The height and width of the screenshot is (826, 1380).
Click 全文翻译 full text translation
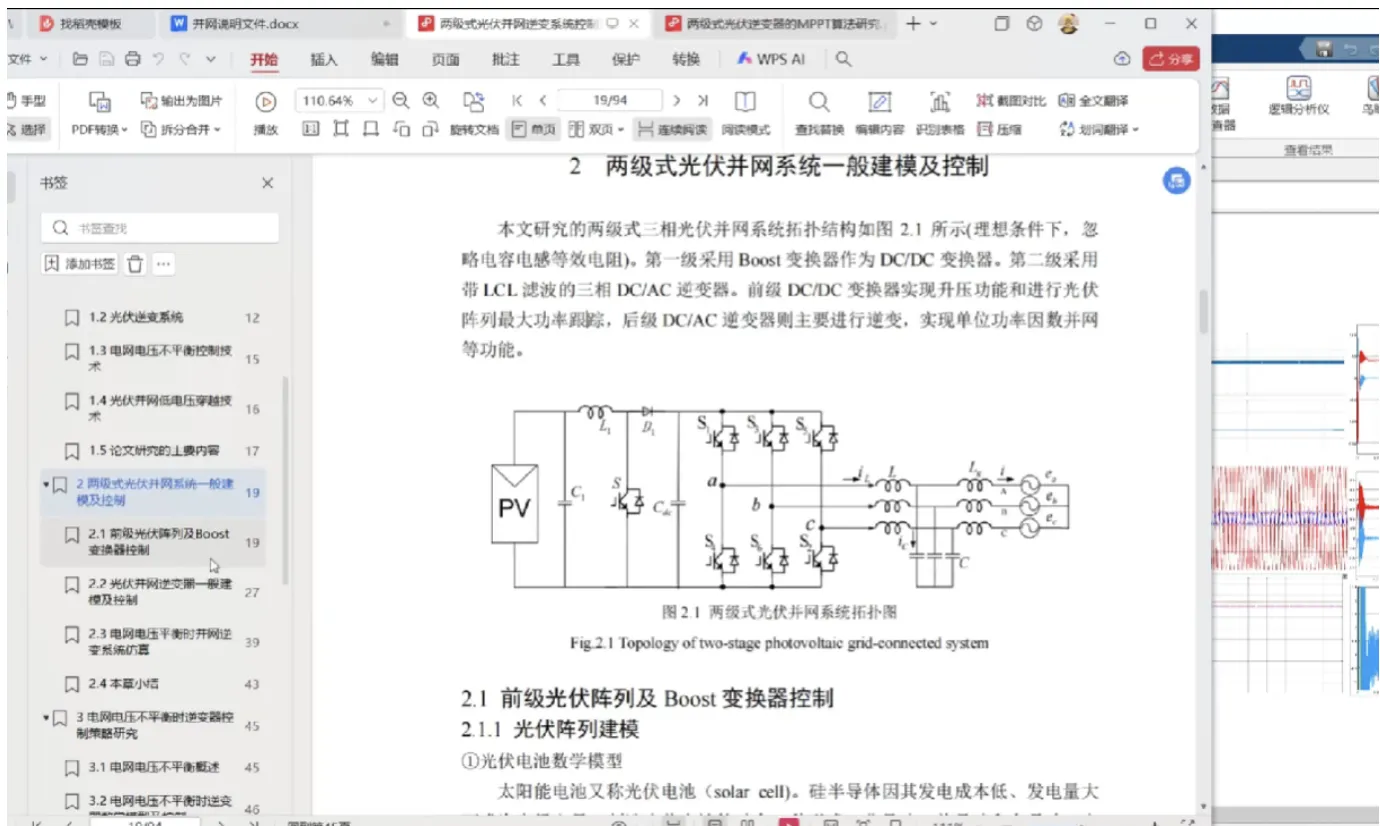1093,100
